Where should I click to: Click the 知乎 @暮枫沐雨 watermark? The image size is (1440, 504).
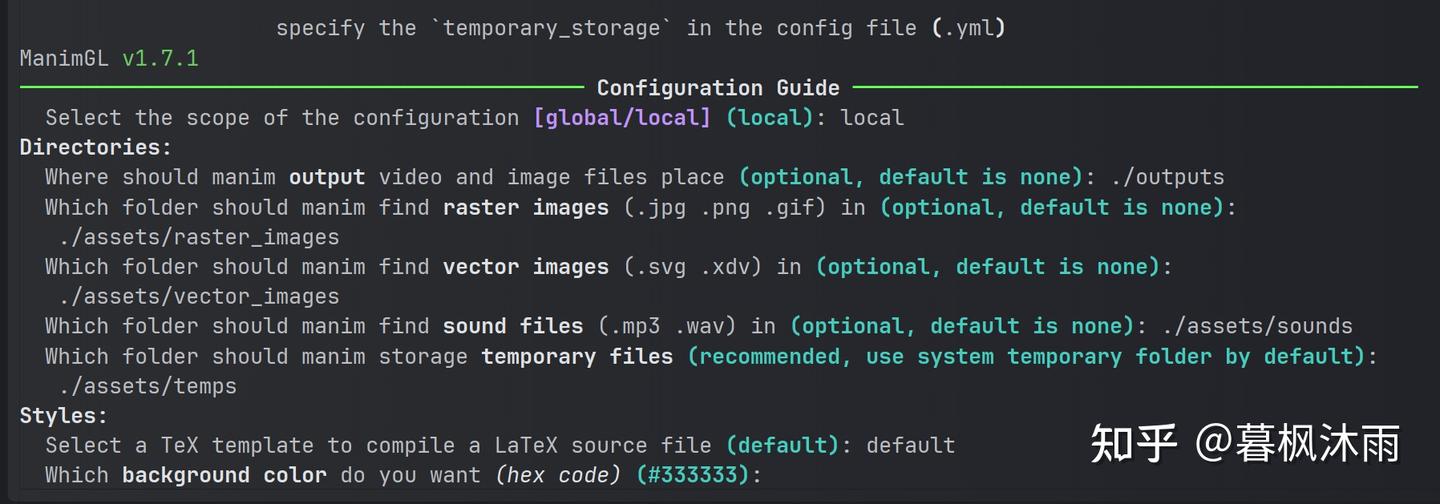pyautogui.click(x=1245, y=443)
